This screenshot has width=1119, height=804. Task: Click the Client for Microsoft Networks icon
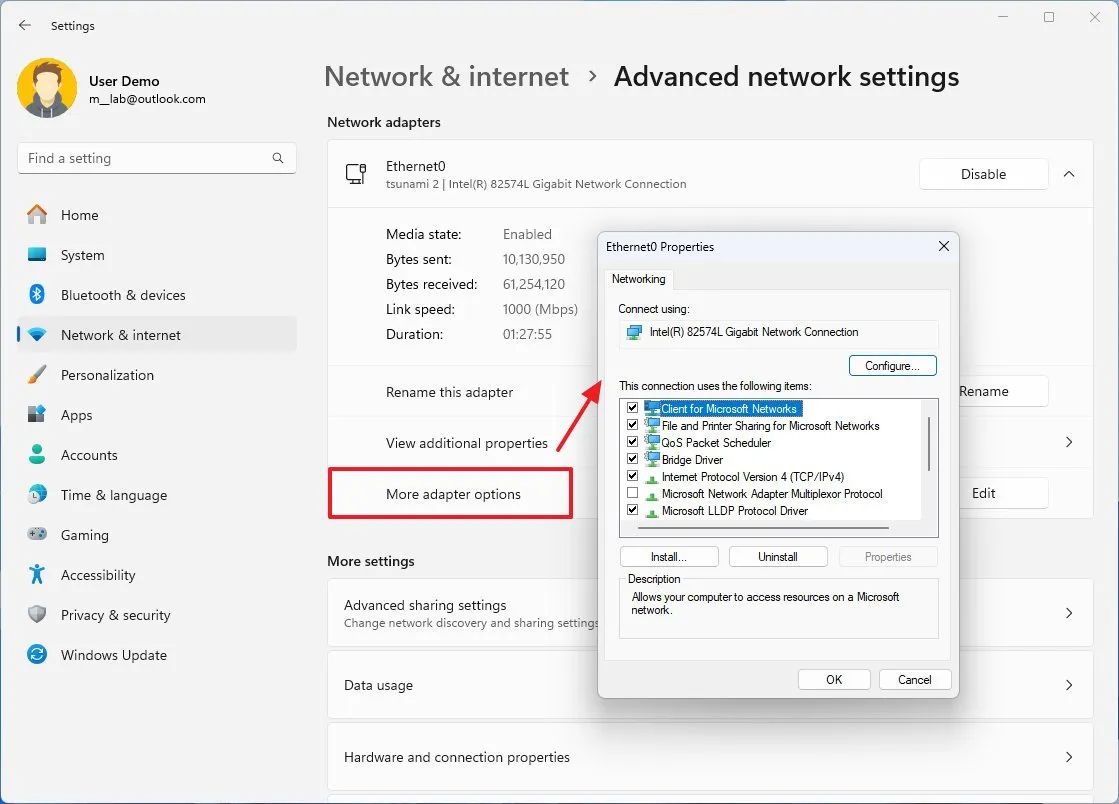[652, 408]
